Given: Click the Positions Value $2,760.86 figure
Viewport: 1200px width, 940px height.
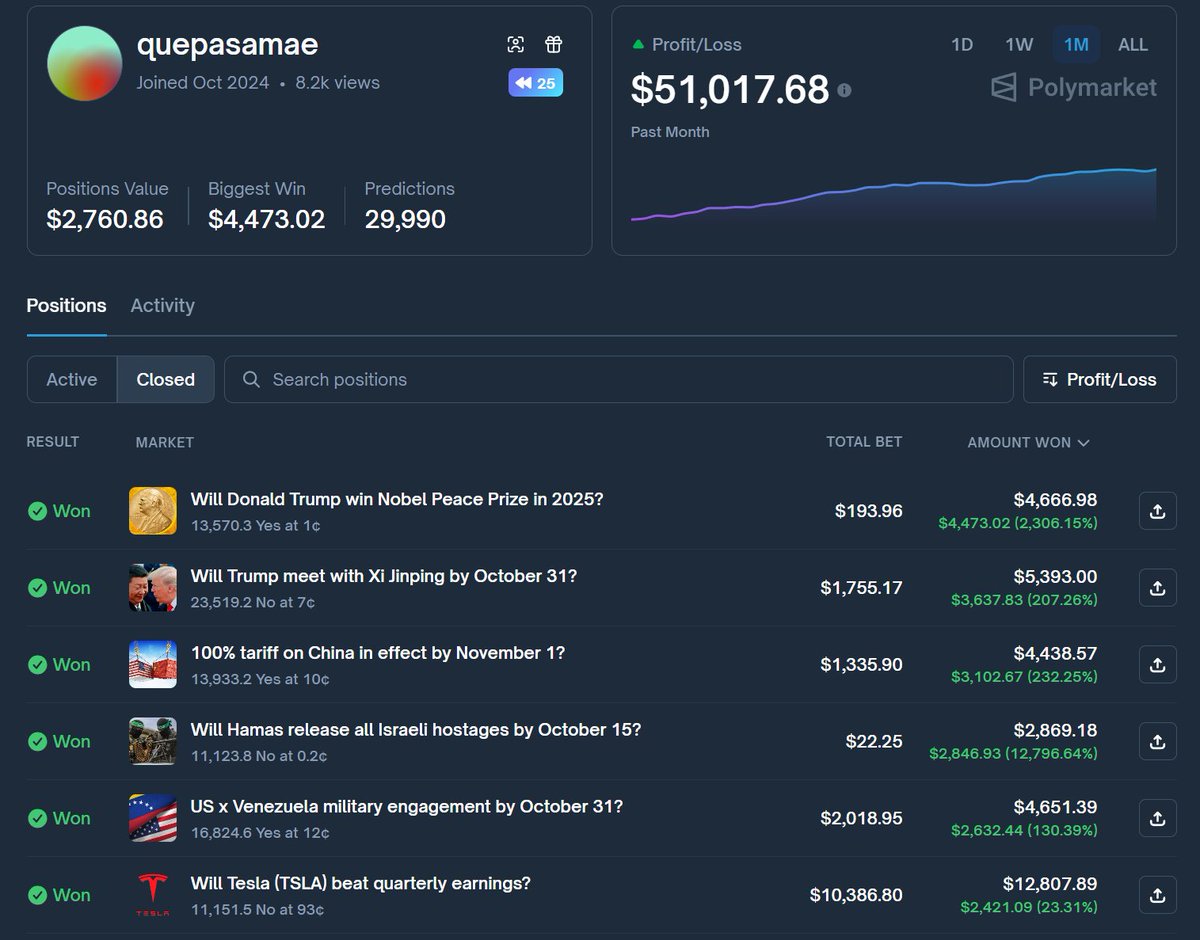Looking at the screenshot, I should click(x=105, y=220).
